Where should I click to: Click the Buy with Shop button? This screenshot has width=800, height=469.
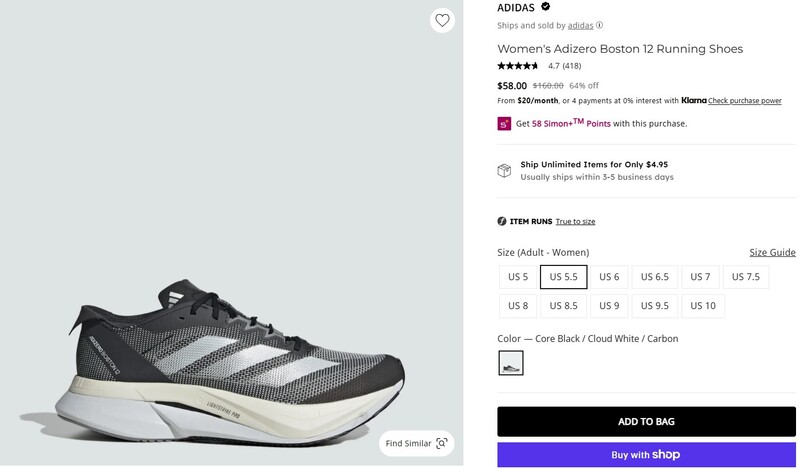click(646, 455)
